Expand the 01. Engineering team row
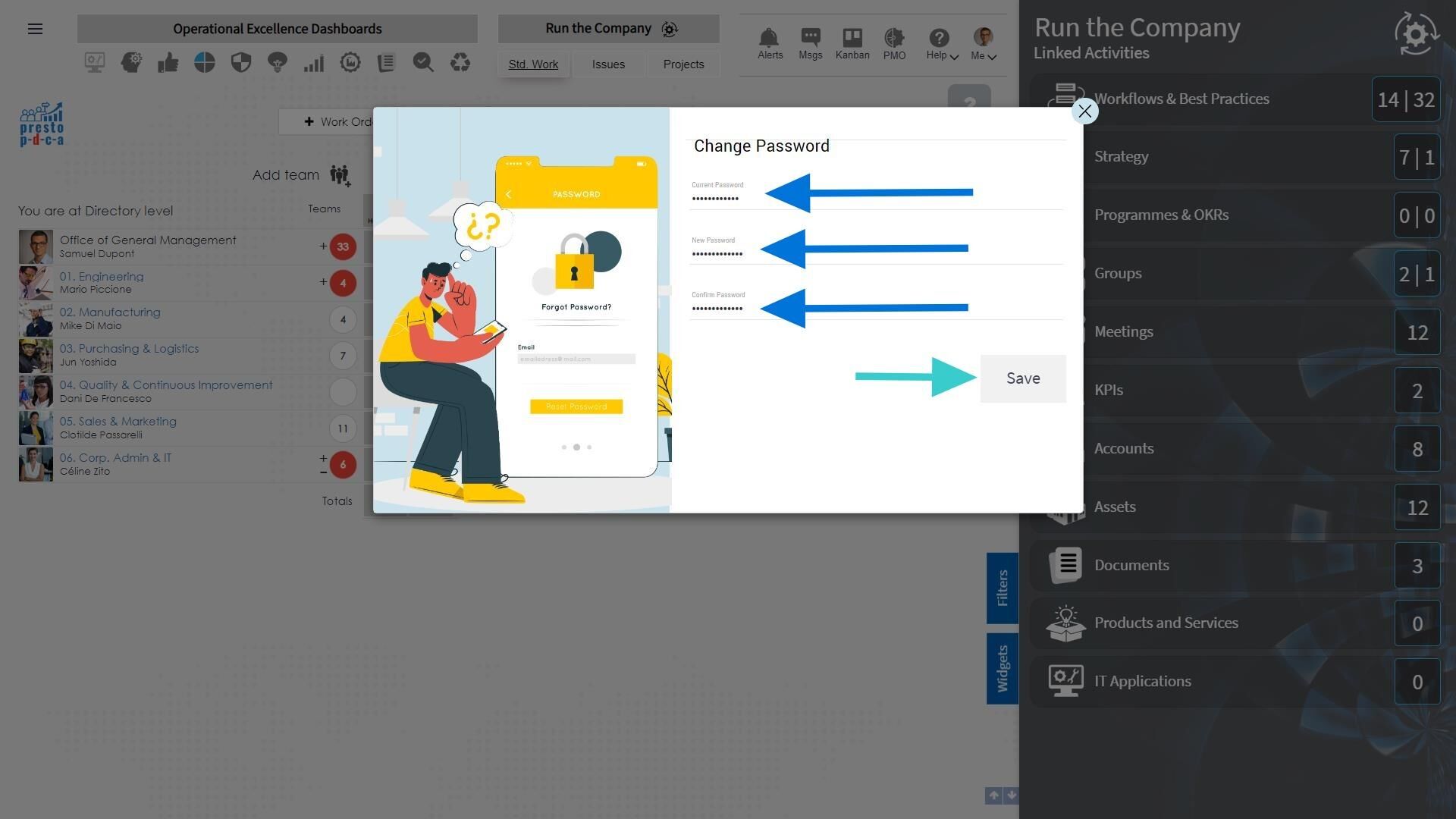 [323, 282]
